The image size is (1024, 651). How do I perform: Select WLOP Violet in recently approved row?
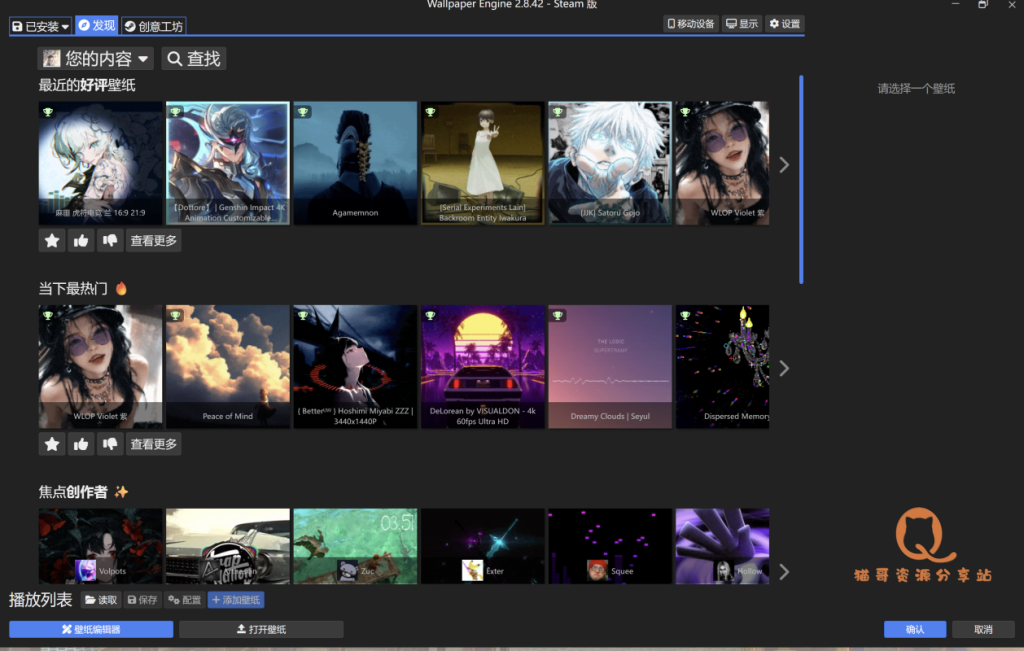(x=722, y=163)
